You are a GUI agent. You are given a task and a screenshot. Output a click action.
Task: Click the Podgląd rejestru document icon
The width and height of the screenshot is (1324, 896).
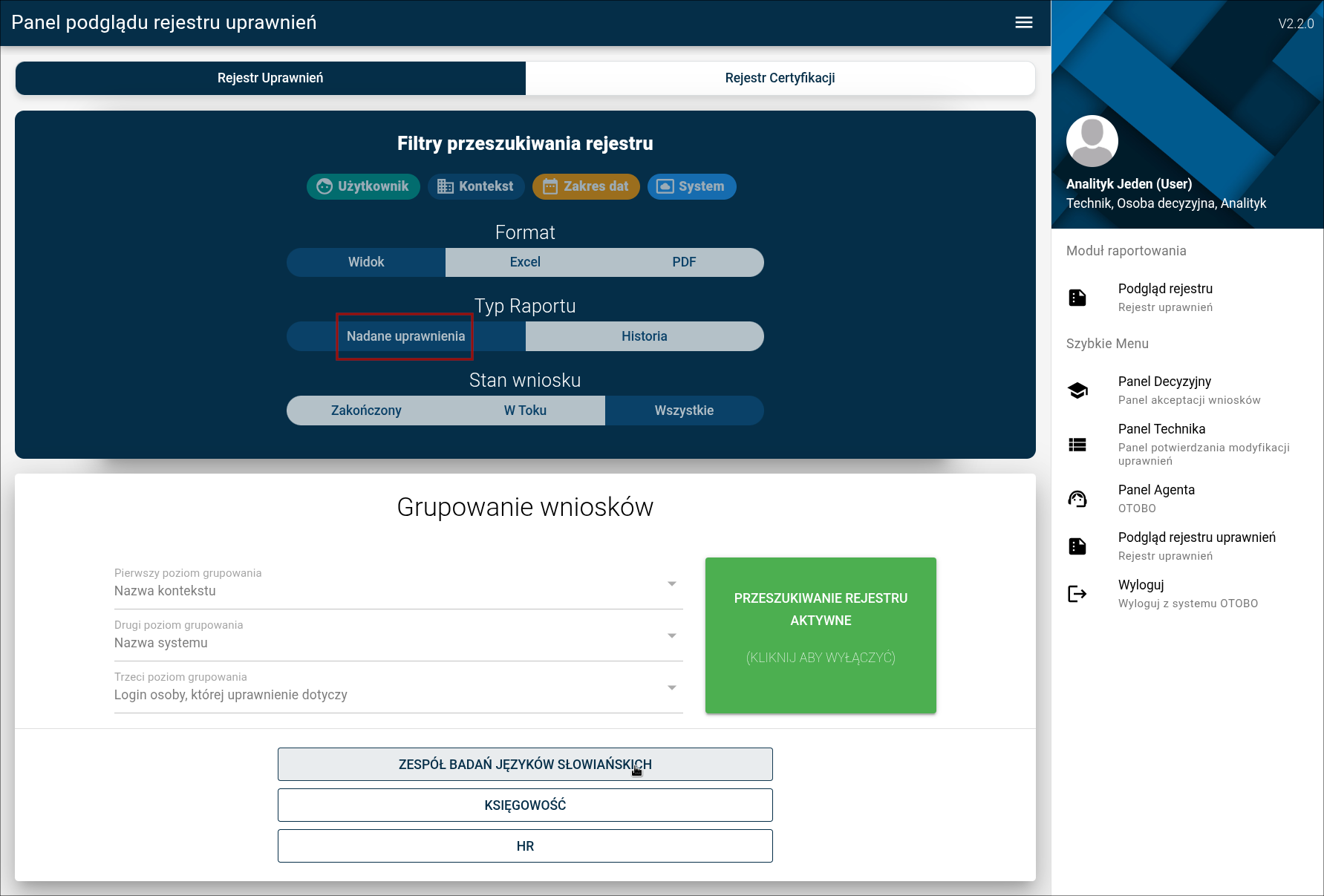pos(1077,298)
